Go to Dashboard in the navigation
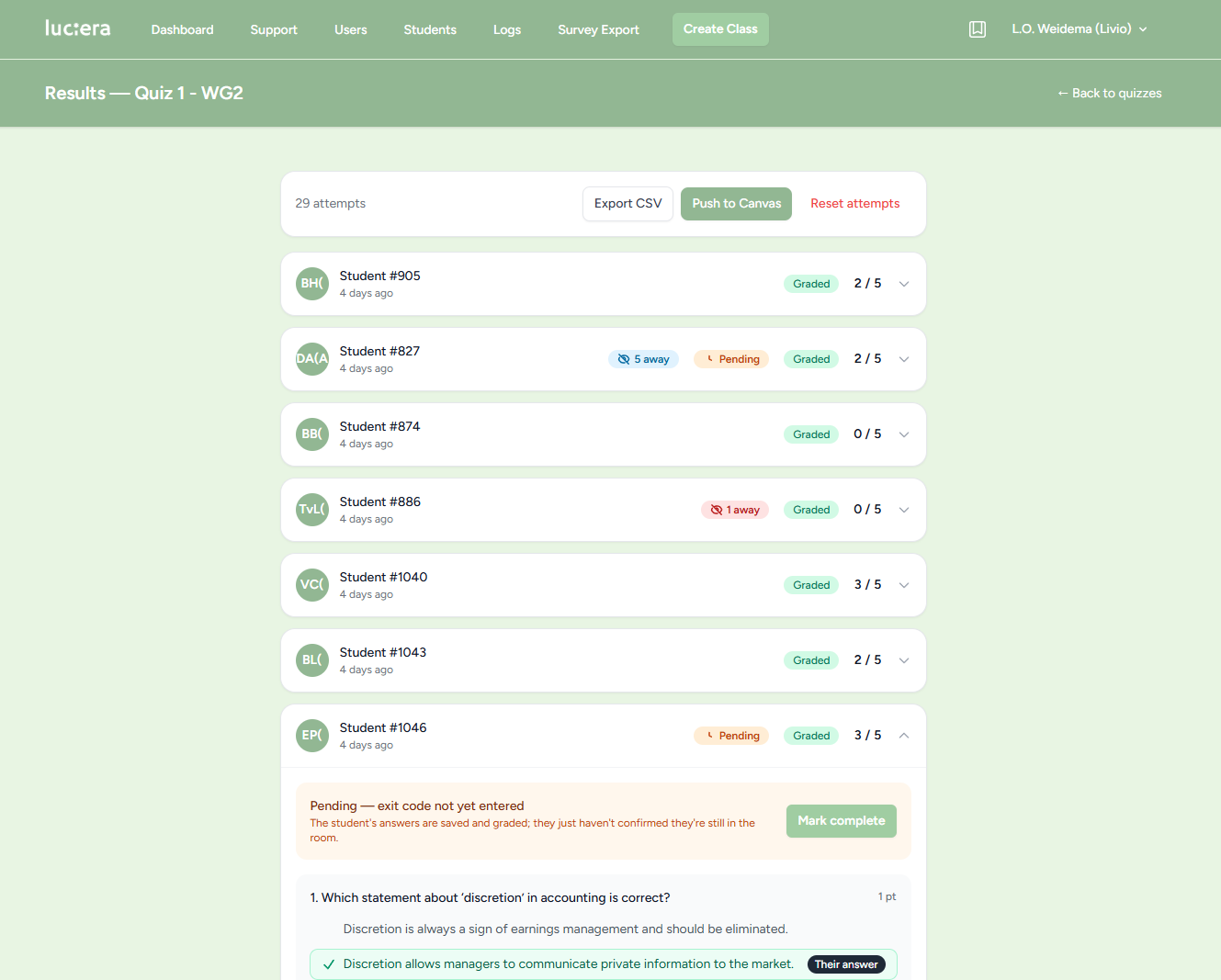1221x980 pixels. coord(182,29)
